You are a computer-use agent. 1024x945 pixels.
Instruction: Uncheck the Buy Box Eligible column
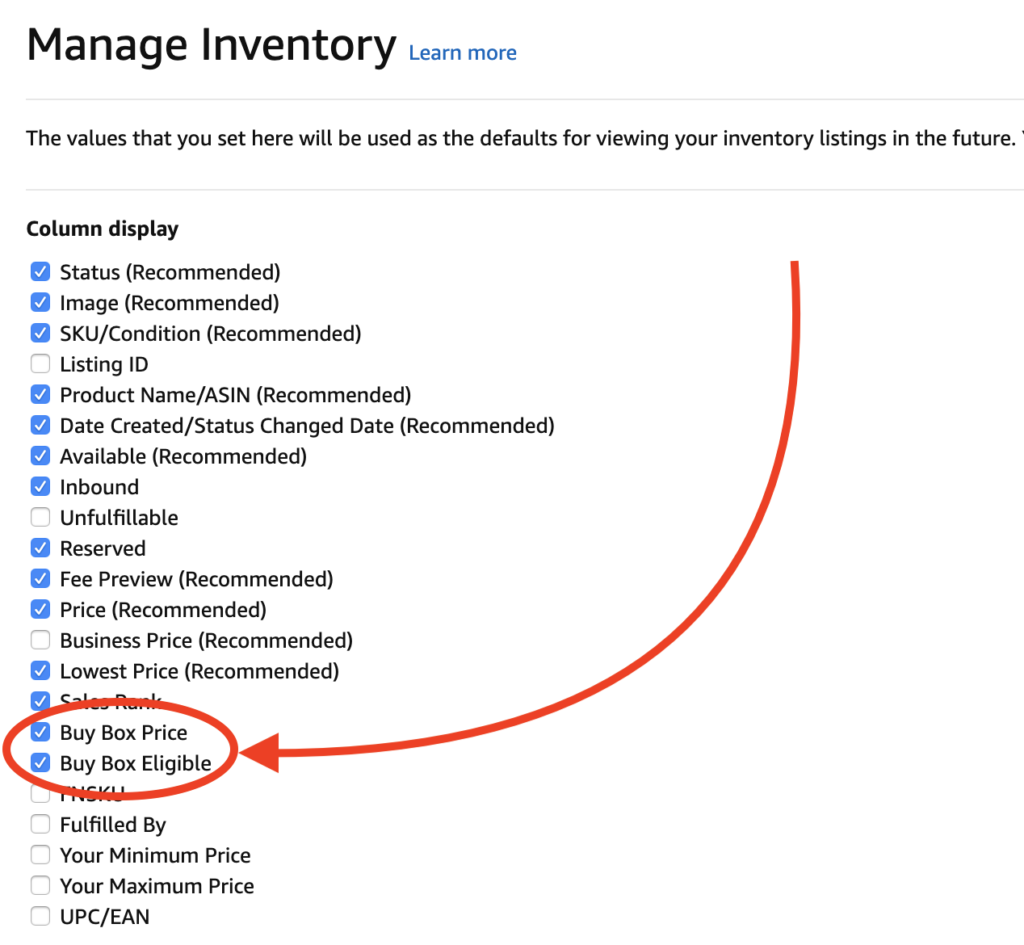40,762
